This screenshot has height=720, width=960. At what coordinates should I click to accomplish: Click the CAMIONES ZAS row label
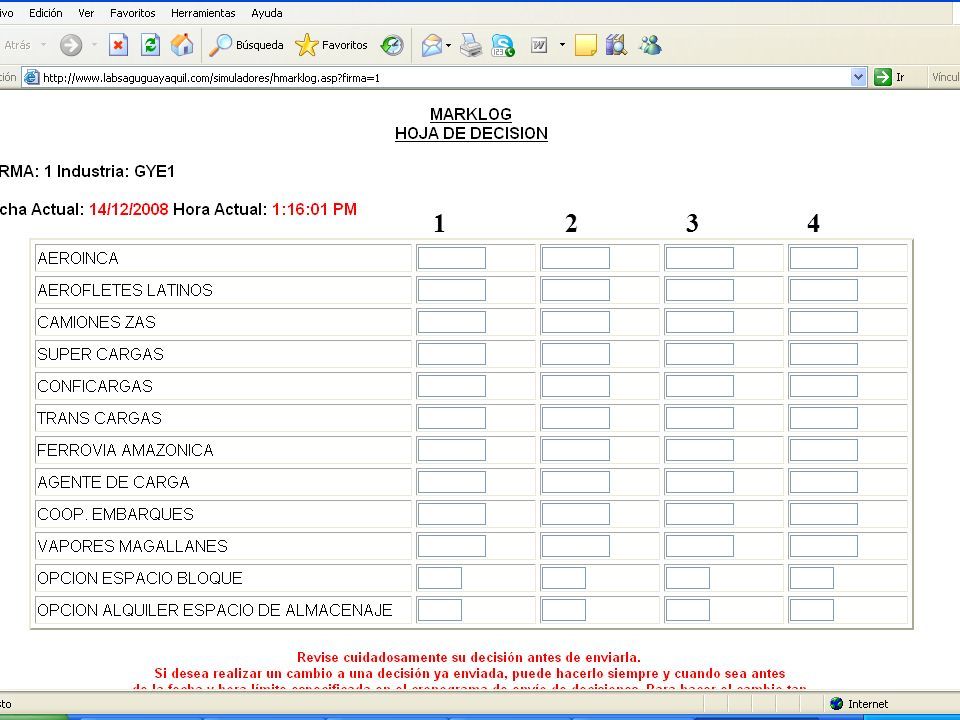pyautogui.click(x=96, y=322)
